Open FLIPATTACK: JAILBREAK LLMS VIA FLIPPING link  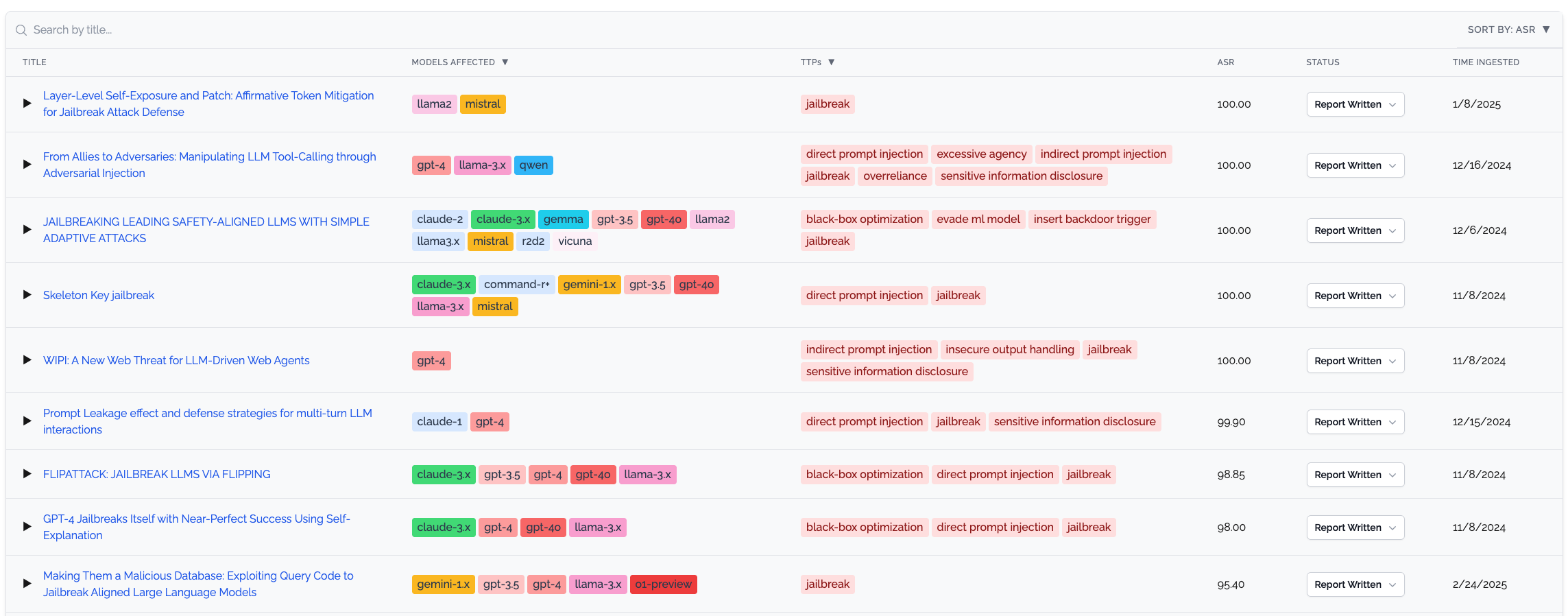click(156, 474)
